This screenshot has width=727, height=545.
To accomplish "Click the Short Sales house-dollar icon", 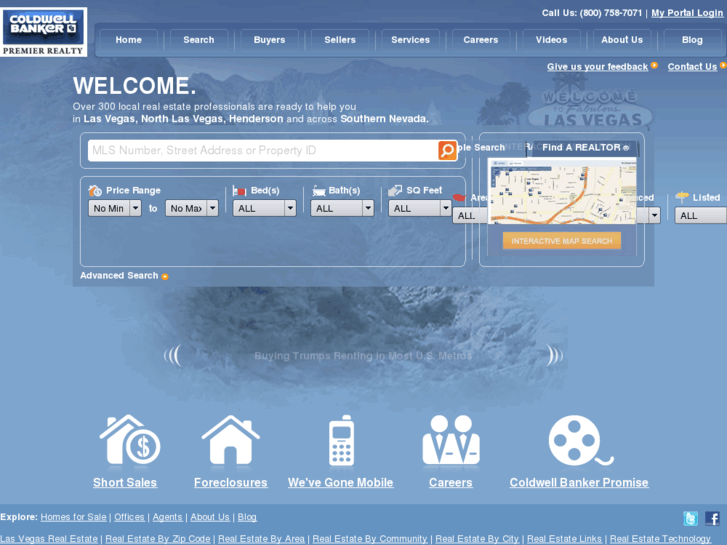I will (130, 440).
